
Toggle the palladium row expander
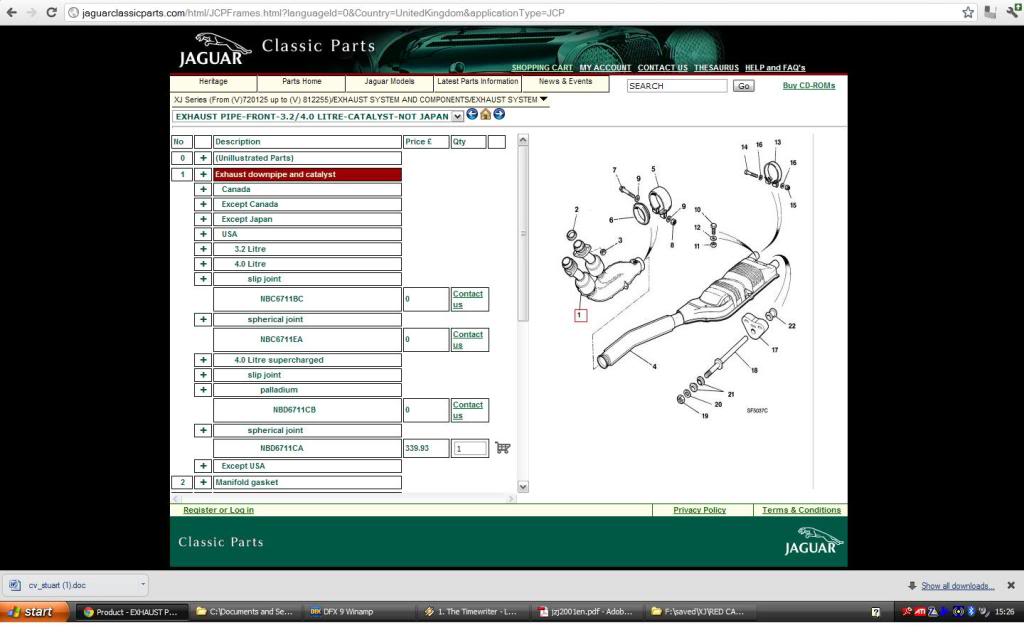pos(203,390)
